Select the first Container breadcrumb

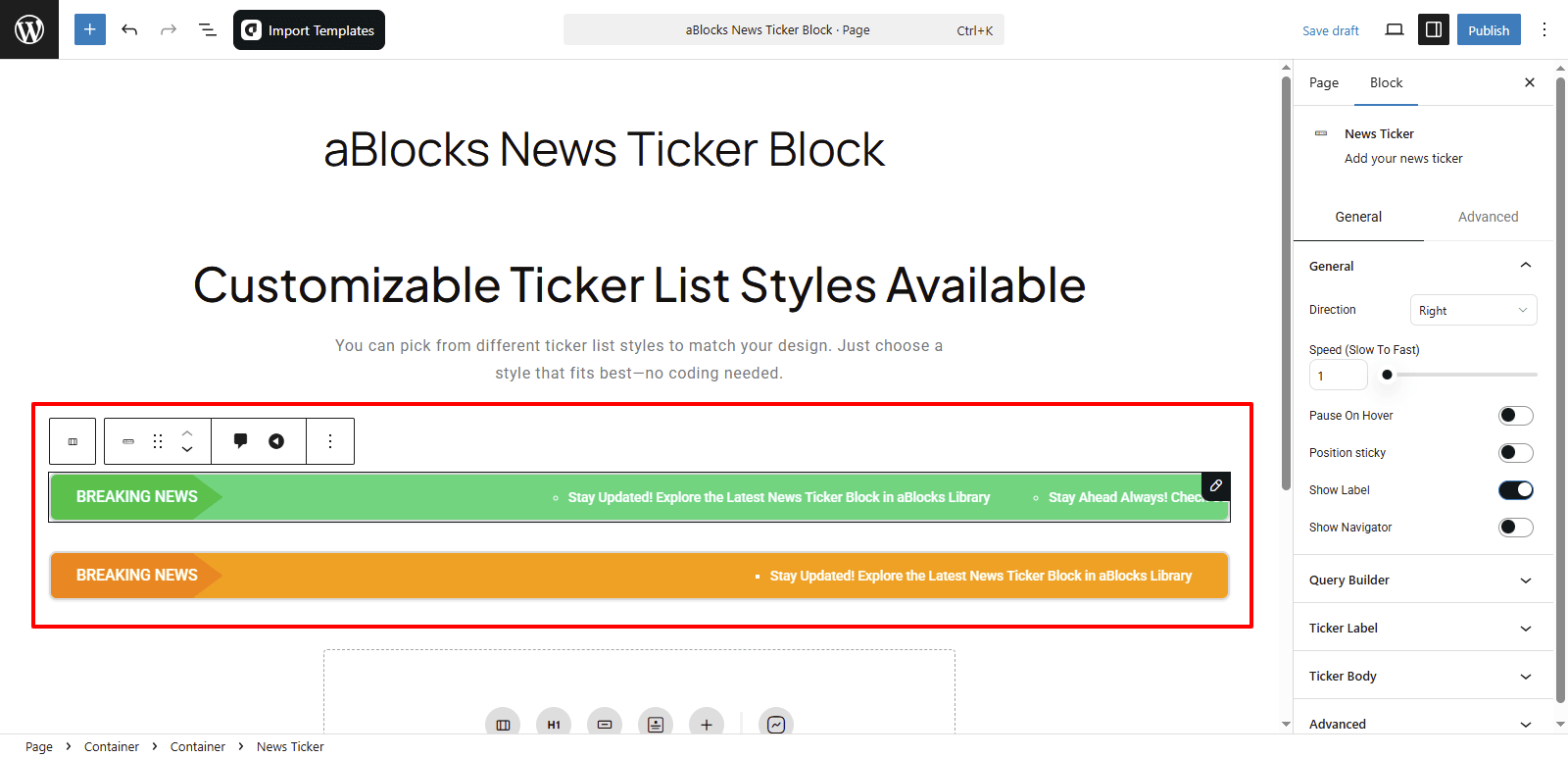coord(112,747)
